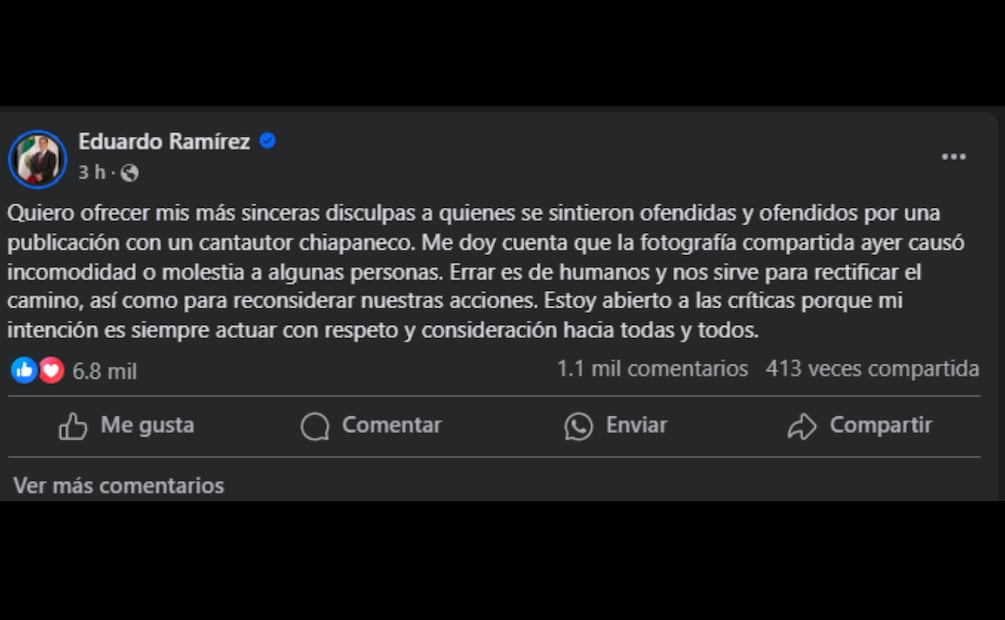Click the thumbs-up Me gusta icon
Screen dimensions: 1005x620
73,427
